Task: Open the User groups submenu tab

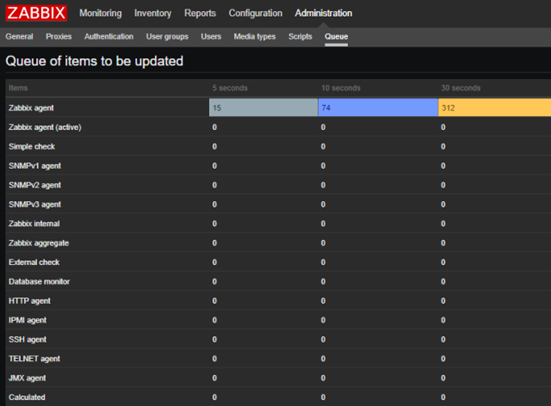Action: 167,37
